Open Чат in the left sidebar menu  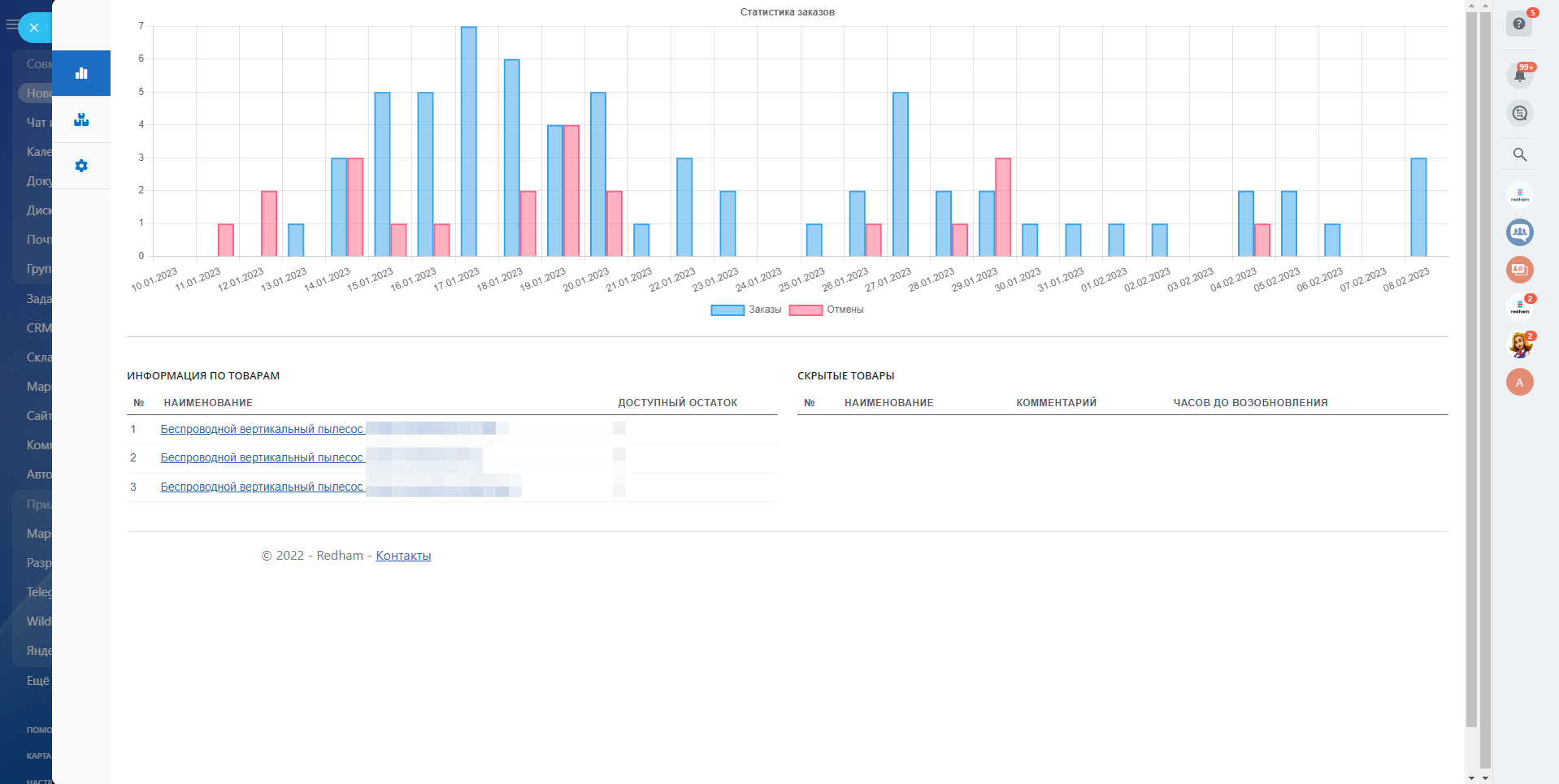coord(38,123)
